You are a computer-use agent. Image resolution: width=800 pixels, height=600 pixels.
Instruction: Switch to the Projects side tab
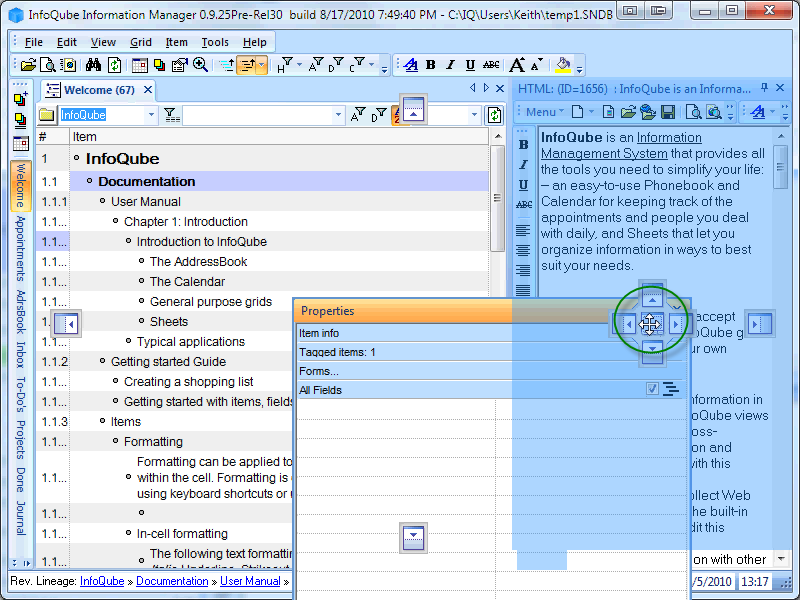point(20,440)
